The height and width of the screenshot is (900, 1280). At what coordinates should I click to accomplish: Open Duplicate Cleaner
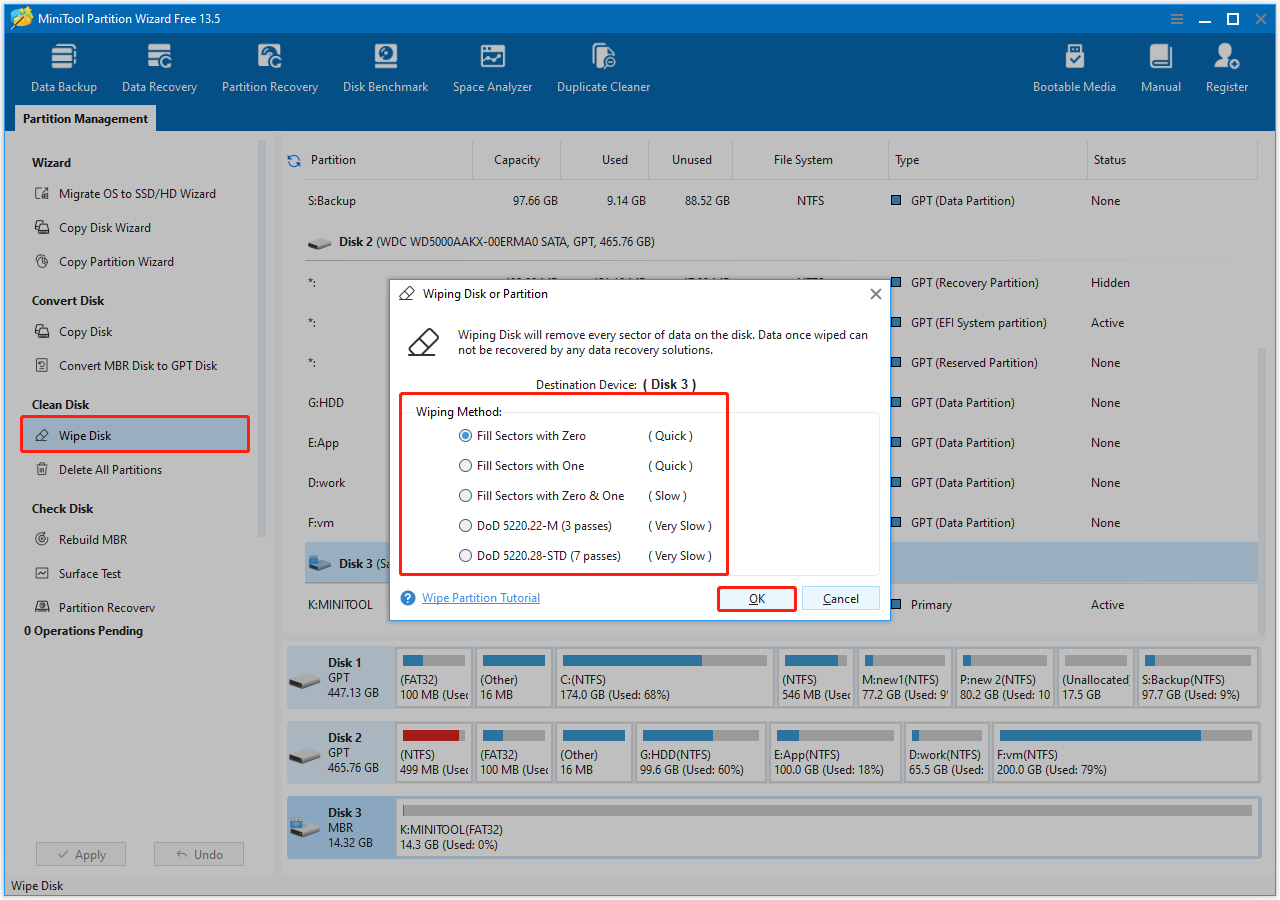[x=603, y=66]
